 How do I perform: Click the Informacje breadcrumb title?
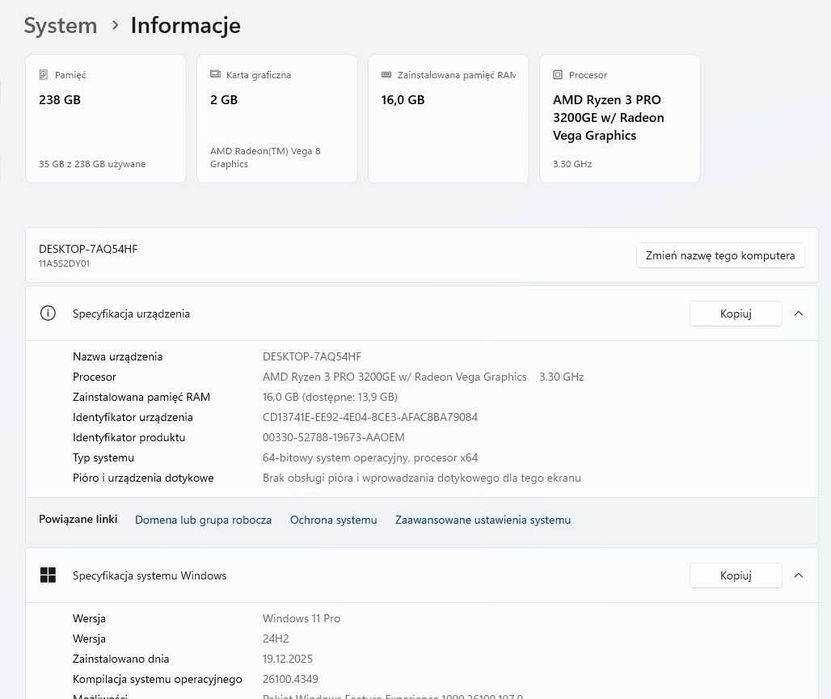click(x=185, y=25)
